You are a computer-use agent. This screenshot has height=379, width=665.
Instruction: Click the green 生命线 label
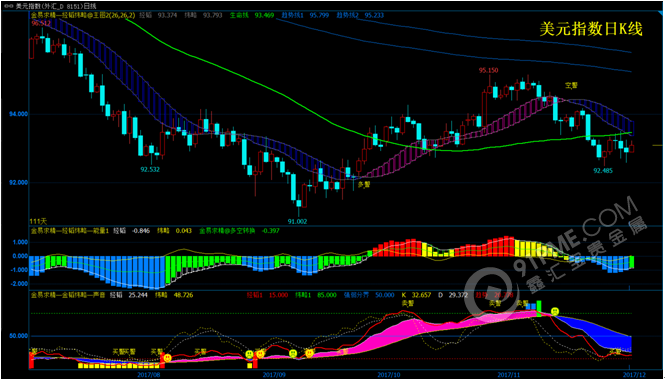click(x=239, y=15)
